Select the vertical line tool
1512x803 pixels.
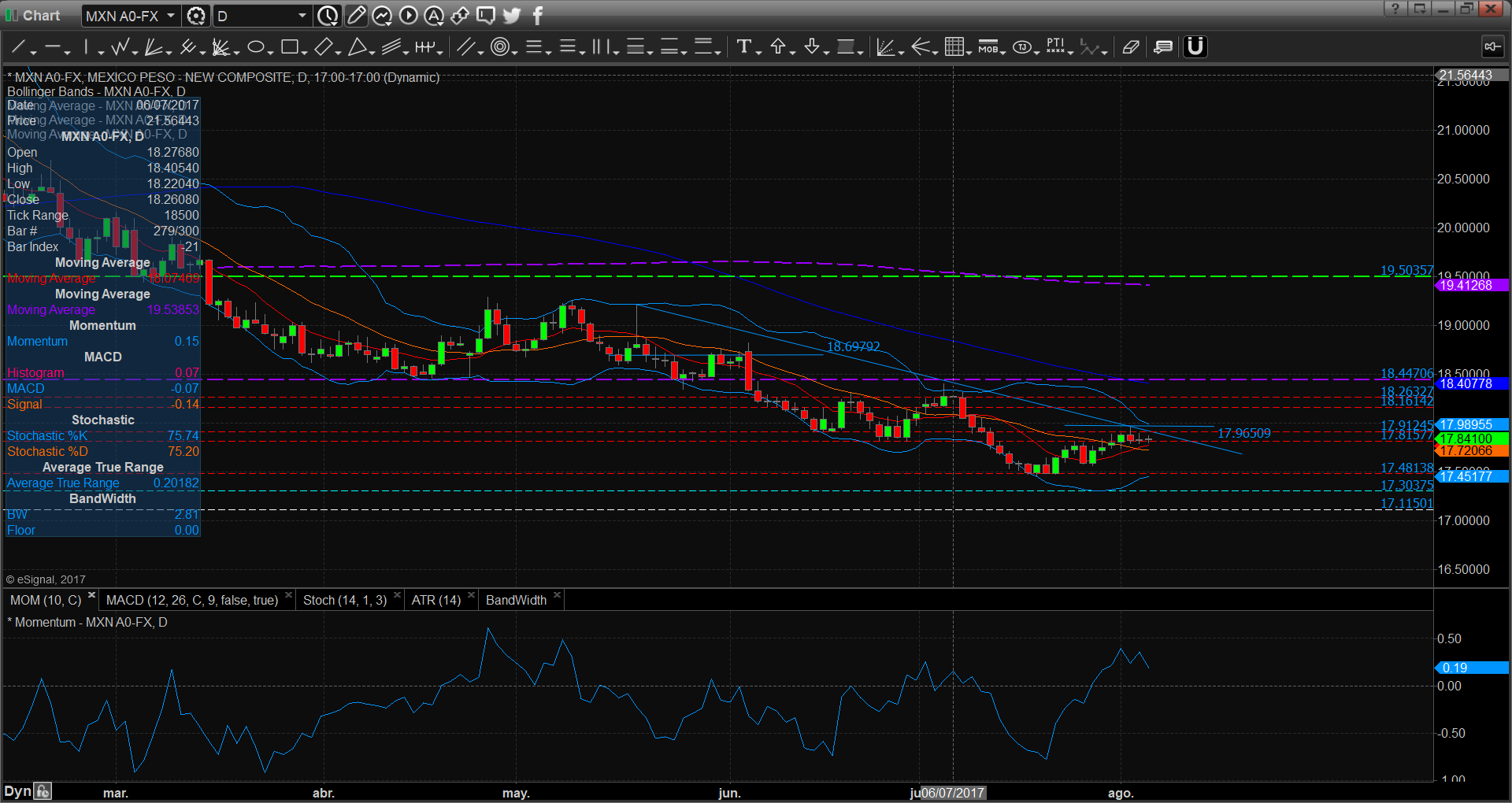click(x=86, y=47)
